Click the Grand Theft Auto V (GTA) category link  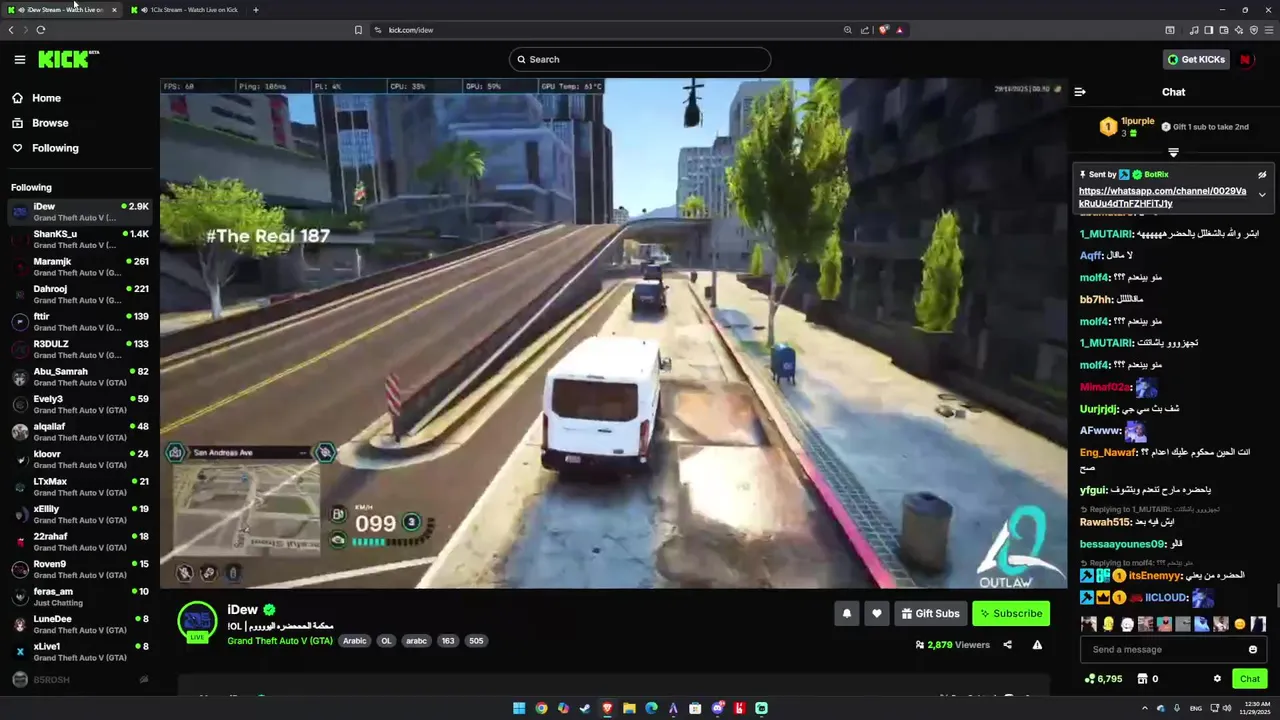[280, 641]
